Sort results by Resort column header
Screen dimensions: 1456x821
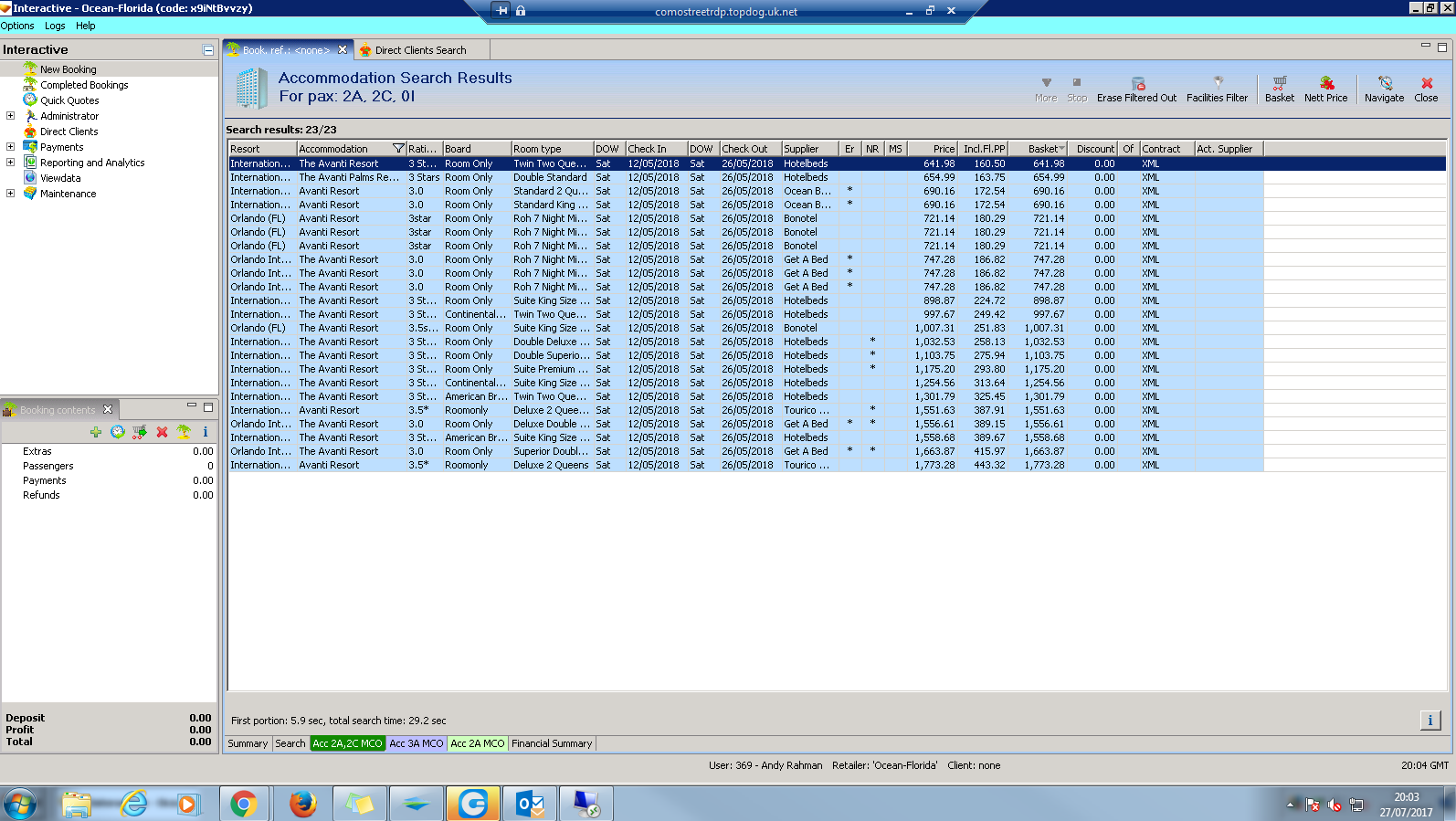(x=263, y=149)
